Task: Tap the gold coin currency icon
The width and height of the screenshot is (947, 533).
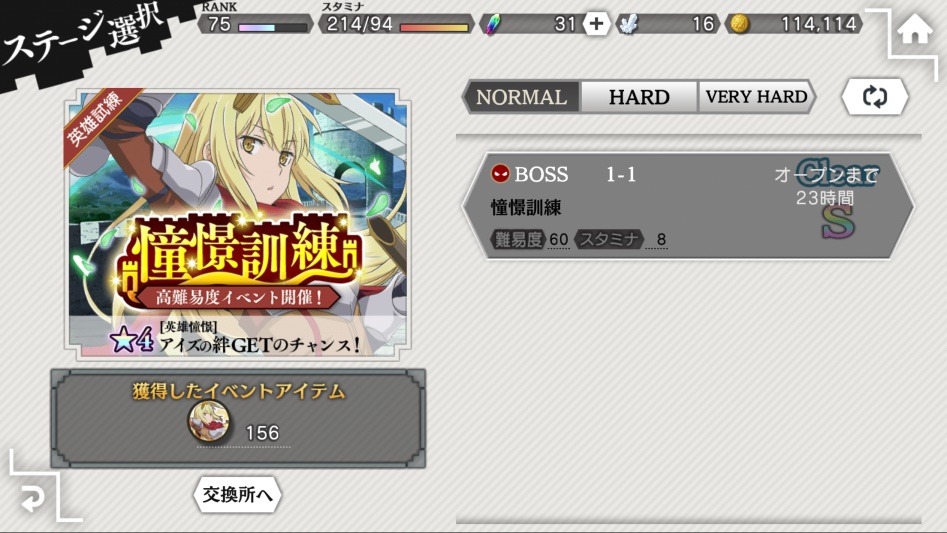Action: (739, 24)
